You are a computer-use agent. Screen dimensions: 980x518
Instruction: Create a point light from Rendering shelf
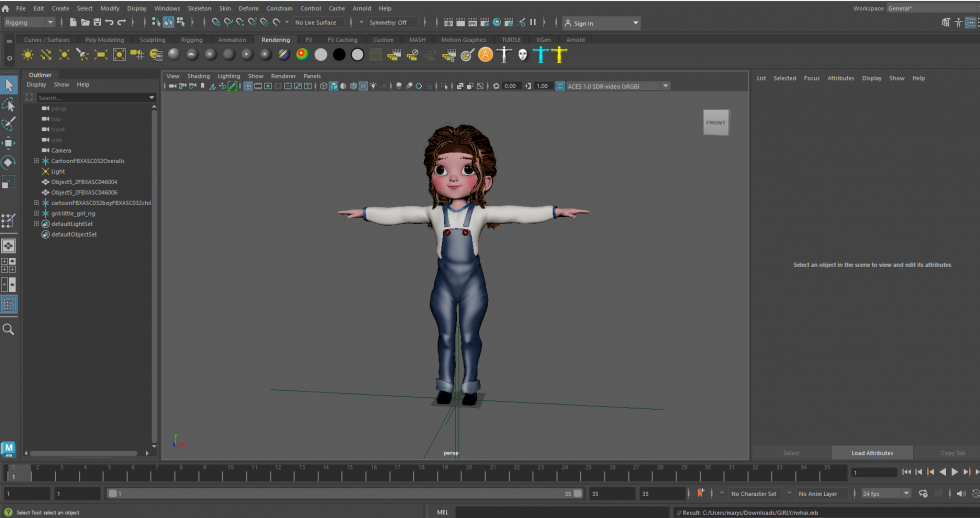pos(64,55)
